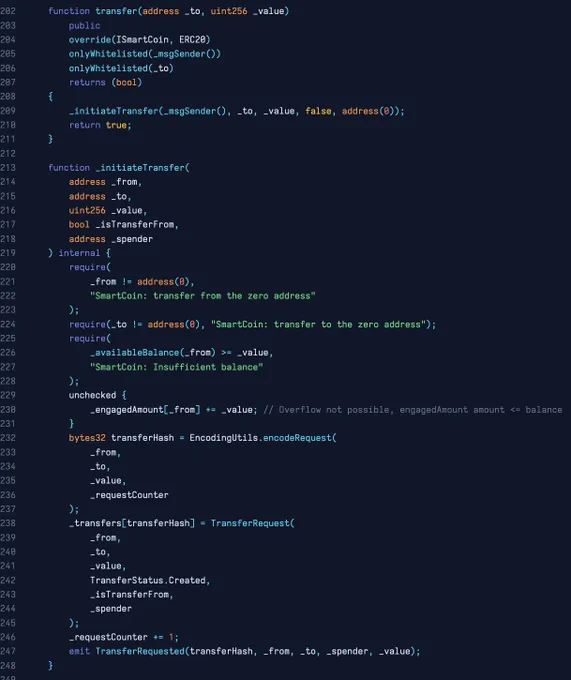Click 'TransferRequest(' constructor call
Image resolution: width=571 pixels, height=680 pixels.
point(252,523)
